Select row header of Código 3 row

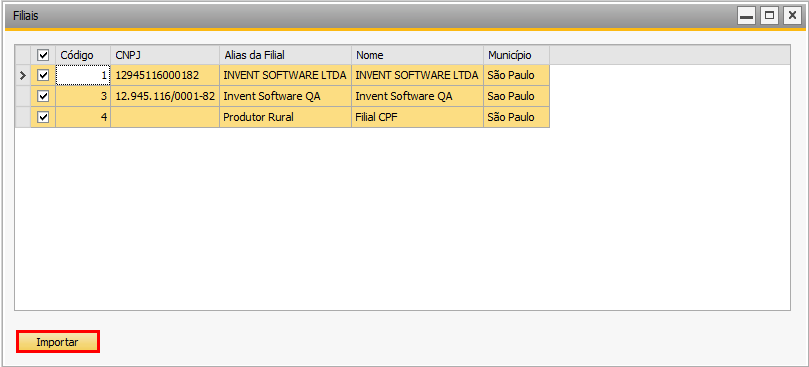click(23, 96)
